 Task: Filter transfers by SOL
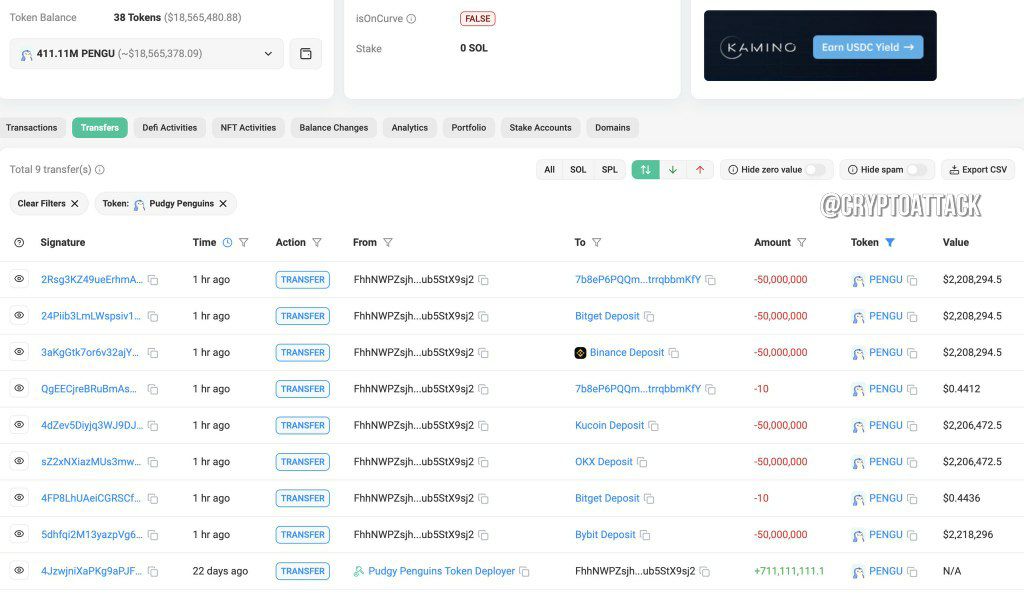click(578, 170)
